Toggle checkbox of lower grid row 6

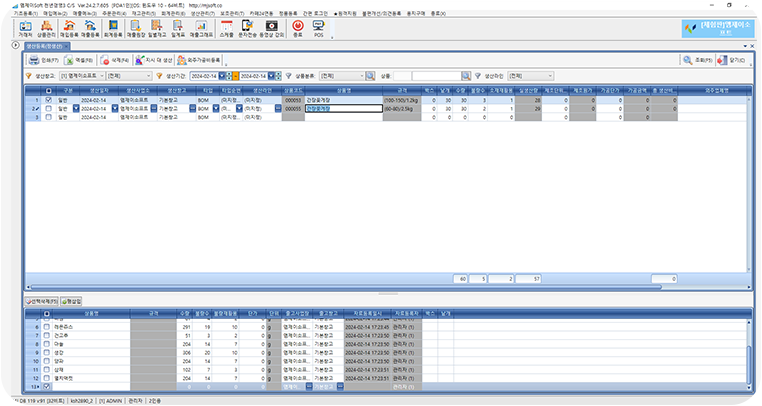pyautogui.click(x=47, y=327)
